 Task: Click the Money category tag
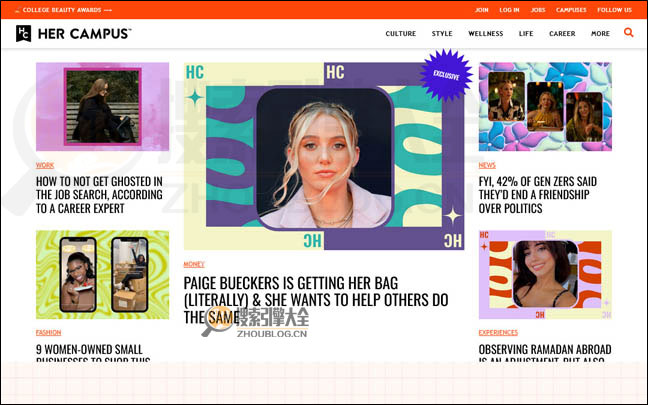coord(194,264)
